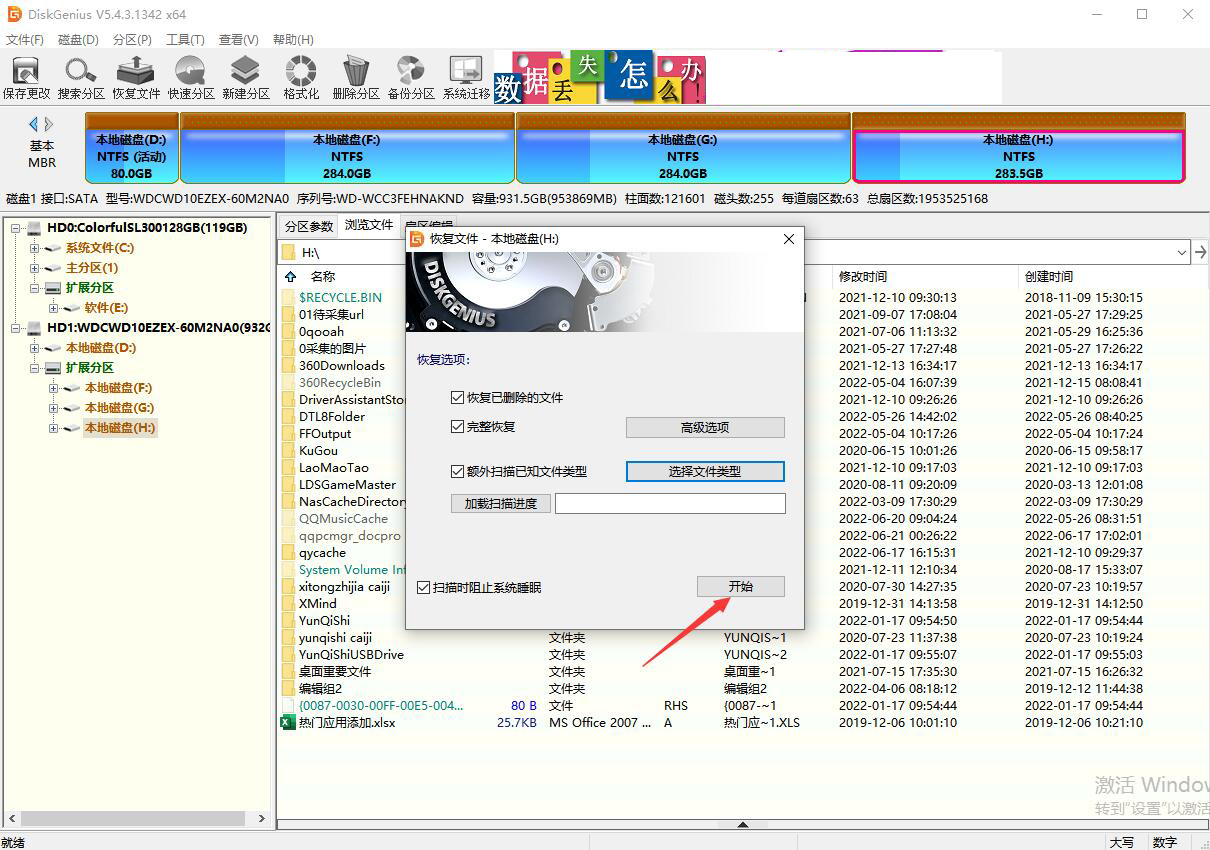Image resolution: width=1210 pixels, height=850 pixels.
Task: Click the folder icon of 桌面重要文件
Action: pos(288,671)
